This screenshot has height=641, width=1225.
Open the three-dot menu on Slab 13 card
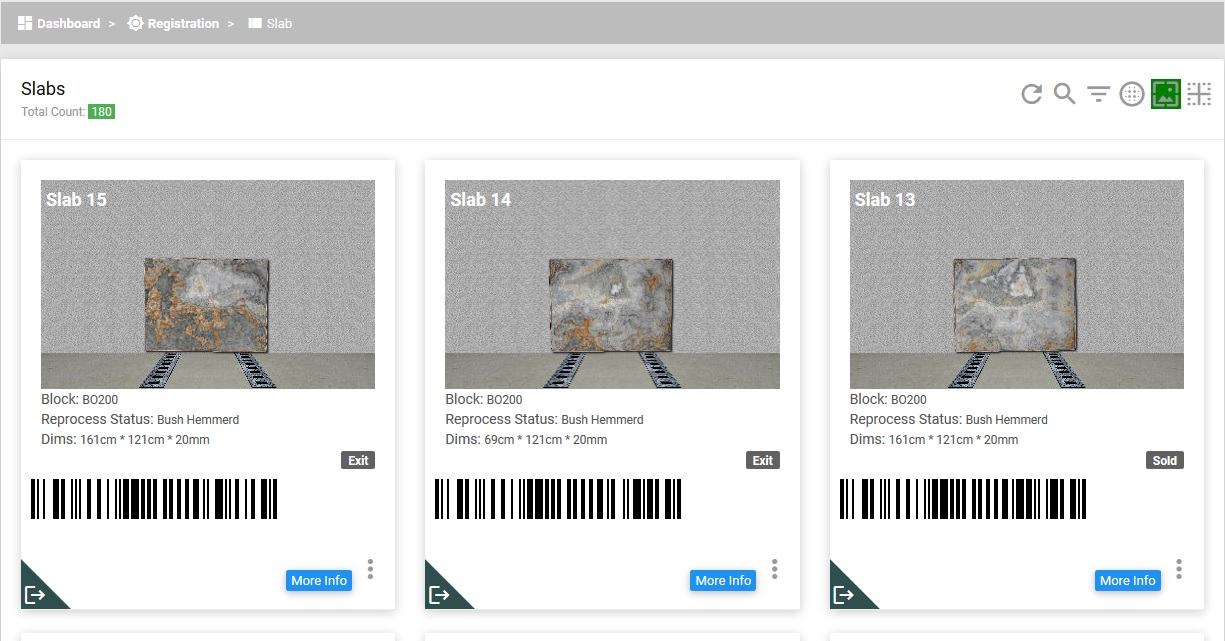[x=1179, y=569]
